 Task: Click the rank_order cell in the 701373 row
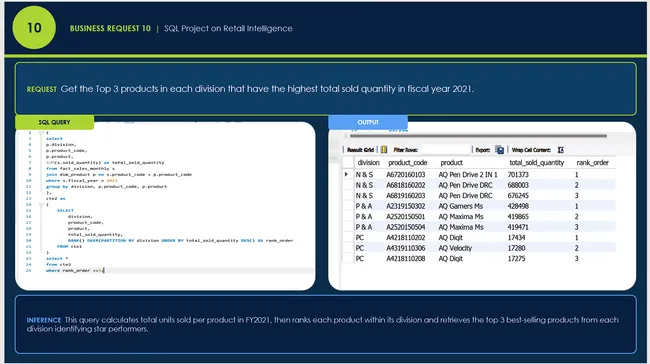(x=576, y=175)
